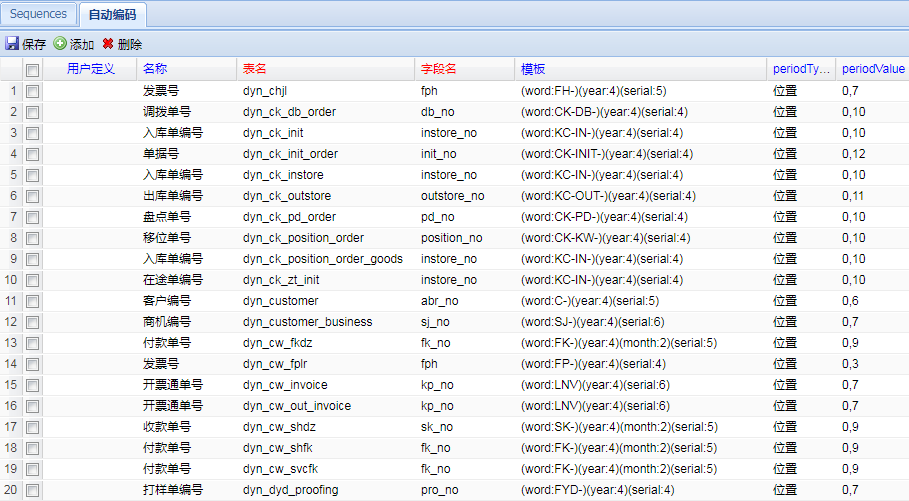Click the 用户定义 column header
909x501 pixels.
(91, 69)
